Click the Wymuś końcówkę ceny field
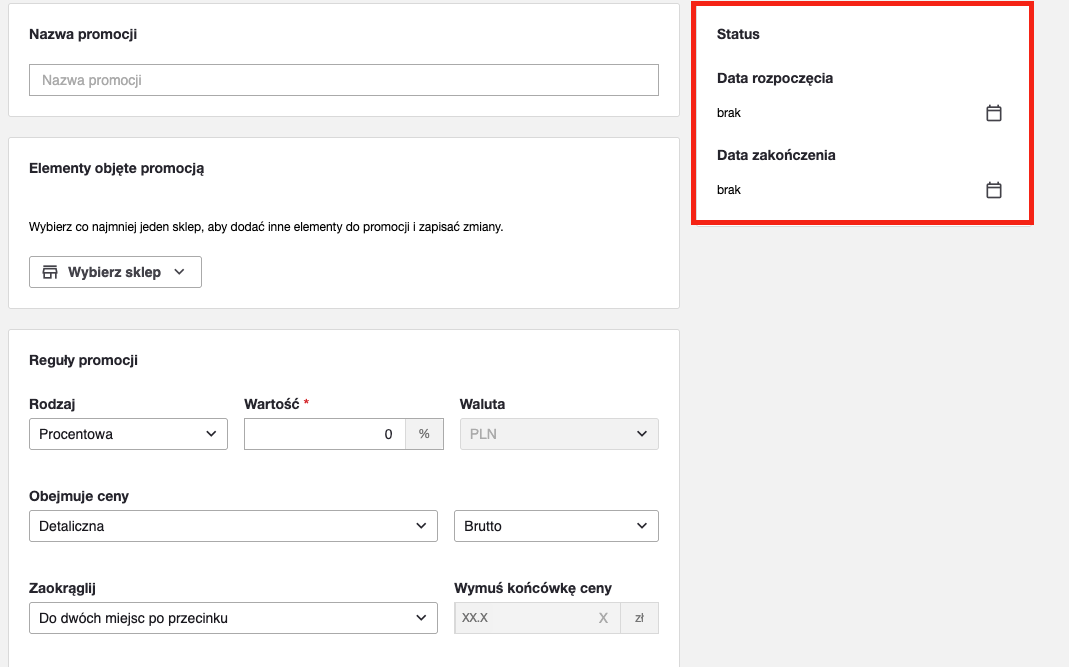Viewport: 1069px width, 667px height. click(x=525, y=618)
